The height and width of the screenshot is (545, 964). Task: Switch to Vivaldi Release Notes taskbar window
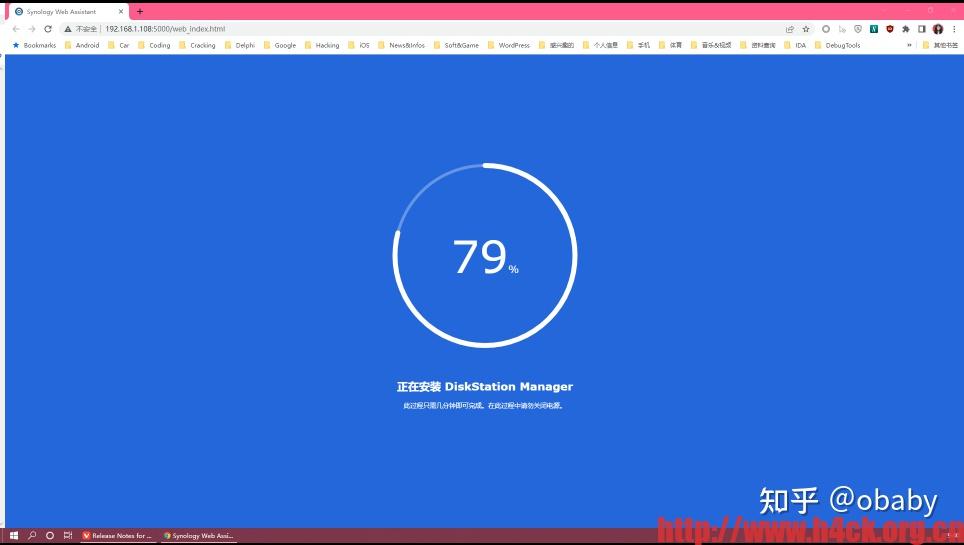click(x=117, y=535)
